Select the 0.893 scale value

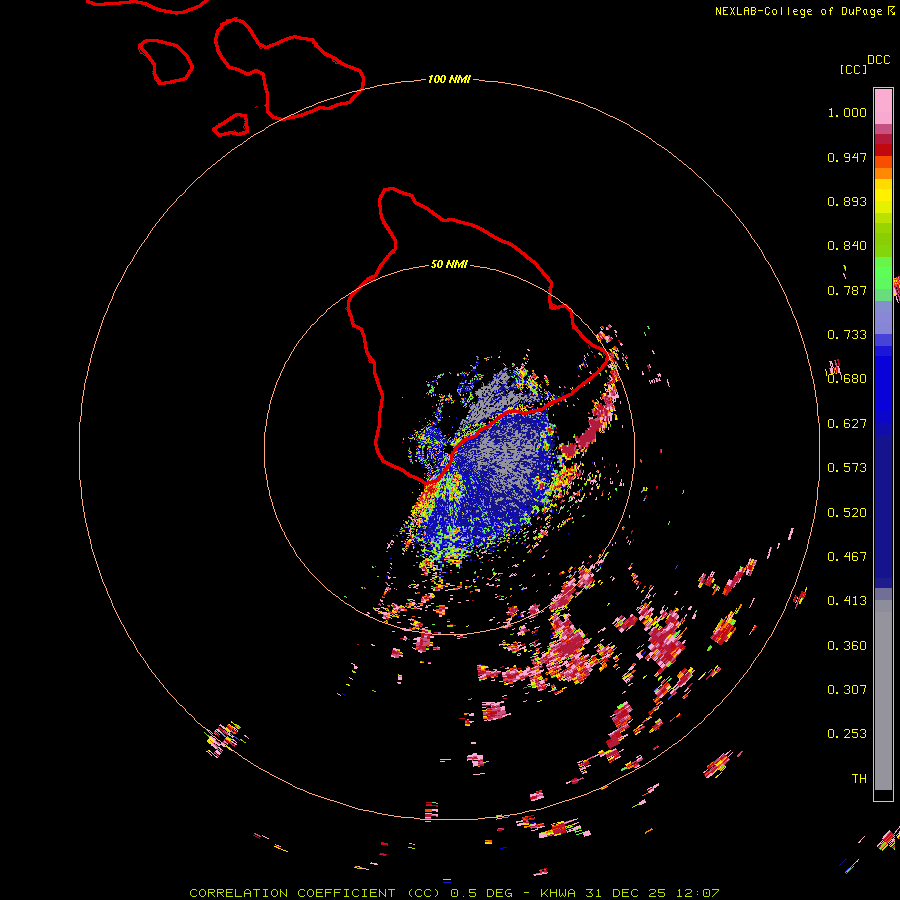click(847, 201)
